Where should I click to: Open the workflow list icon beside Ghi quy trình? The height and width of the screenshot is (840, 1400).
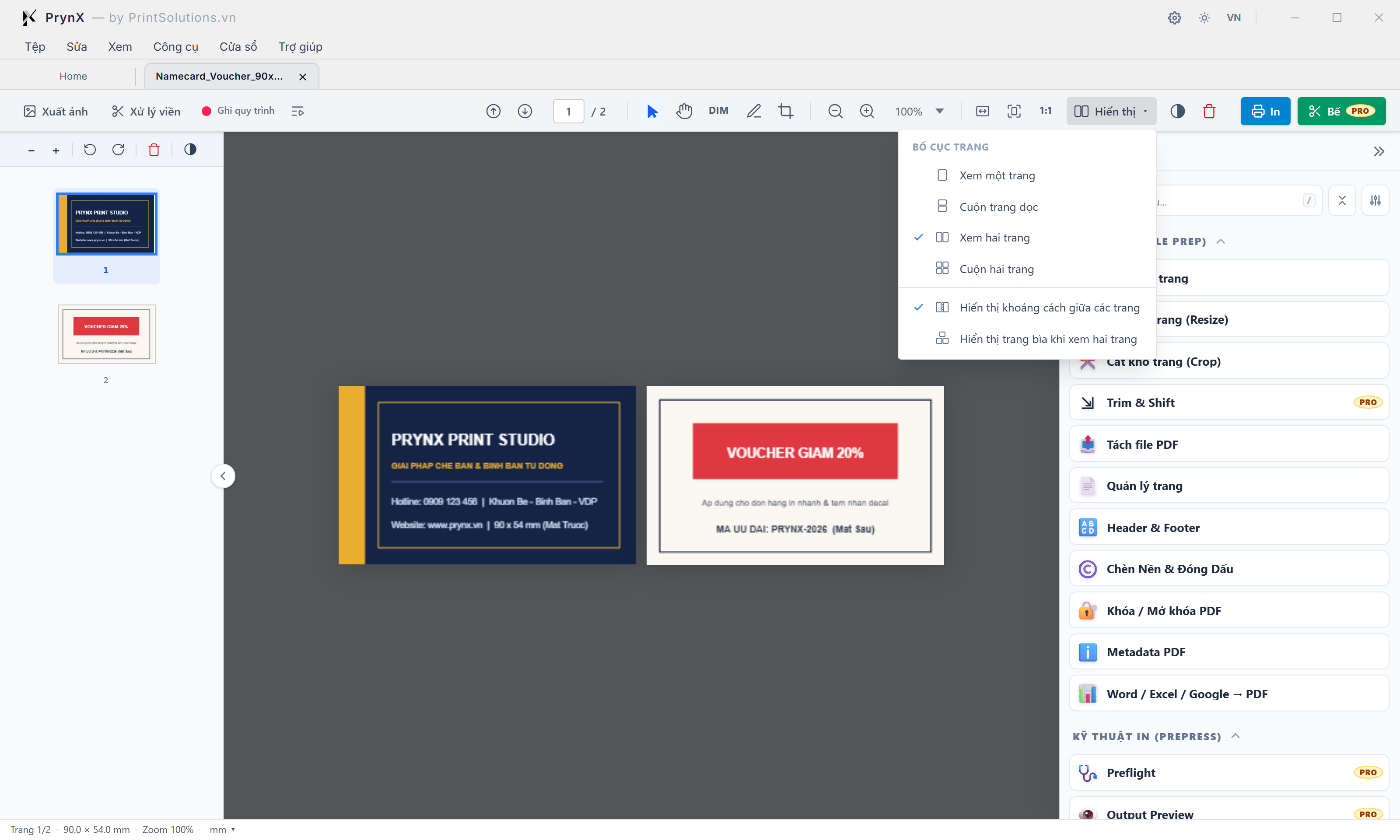(x=297, y=111)
